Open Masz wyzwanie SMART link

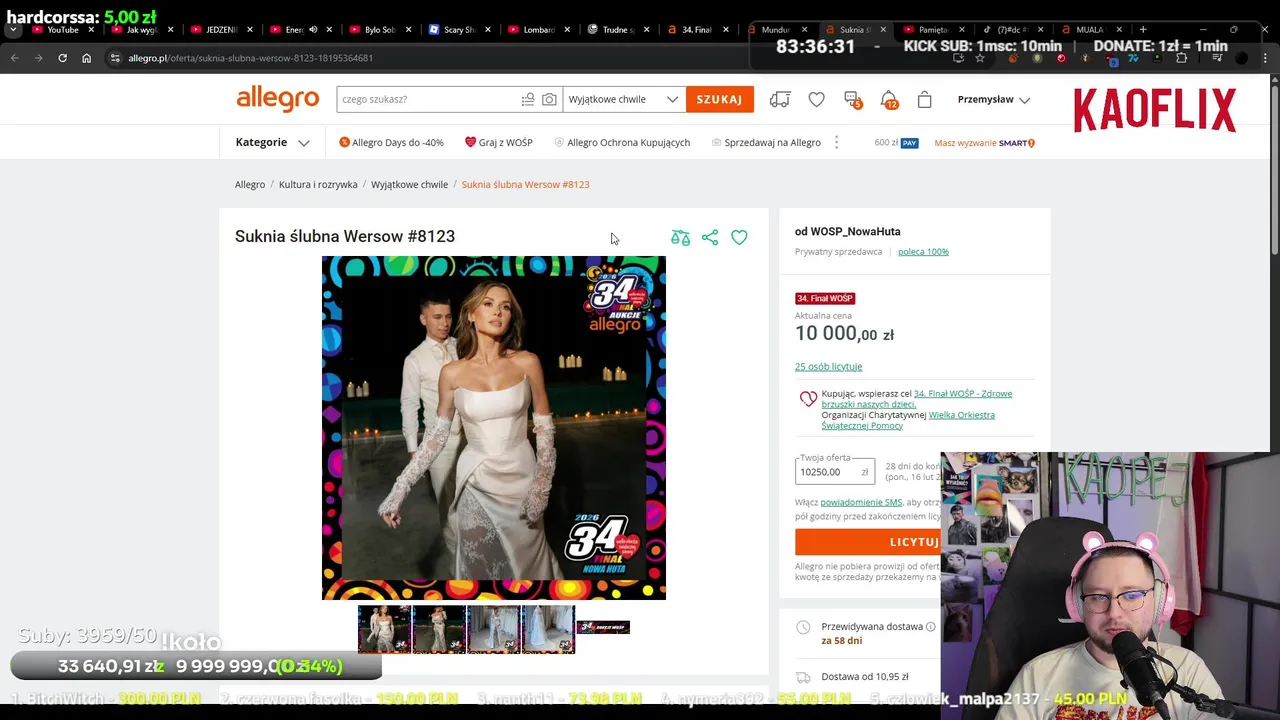point(984,143)
